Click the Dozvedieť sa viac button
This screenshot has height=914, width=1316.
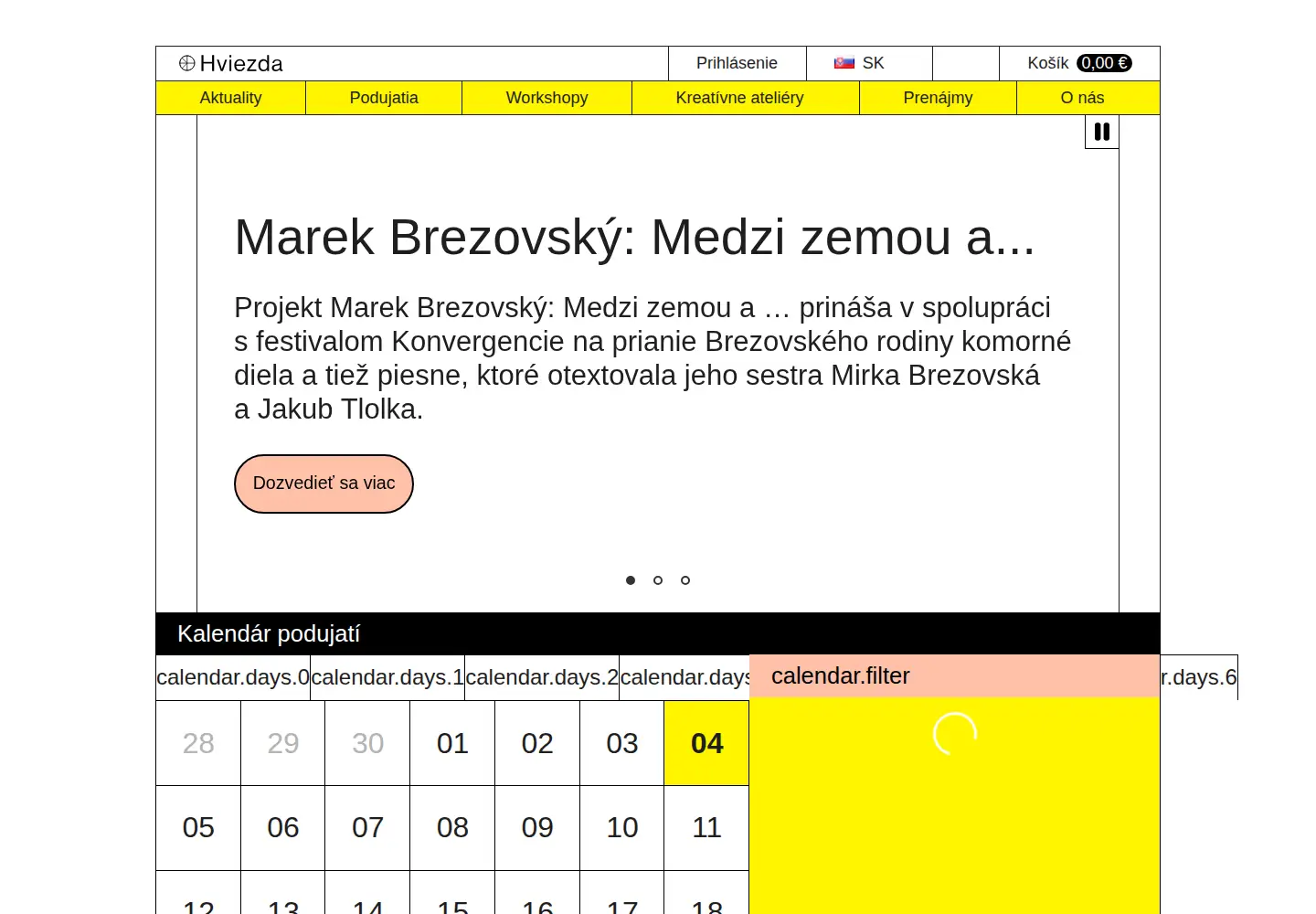[x=324, y=484]
